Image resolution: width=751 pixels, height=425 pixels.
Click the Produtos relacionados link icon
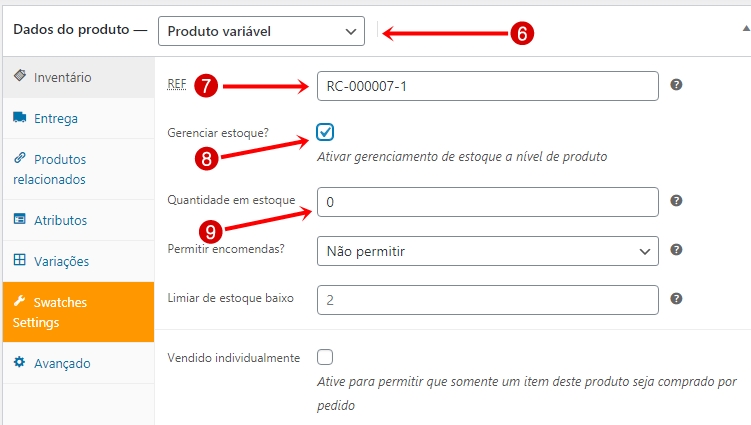tap(20, 158)
